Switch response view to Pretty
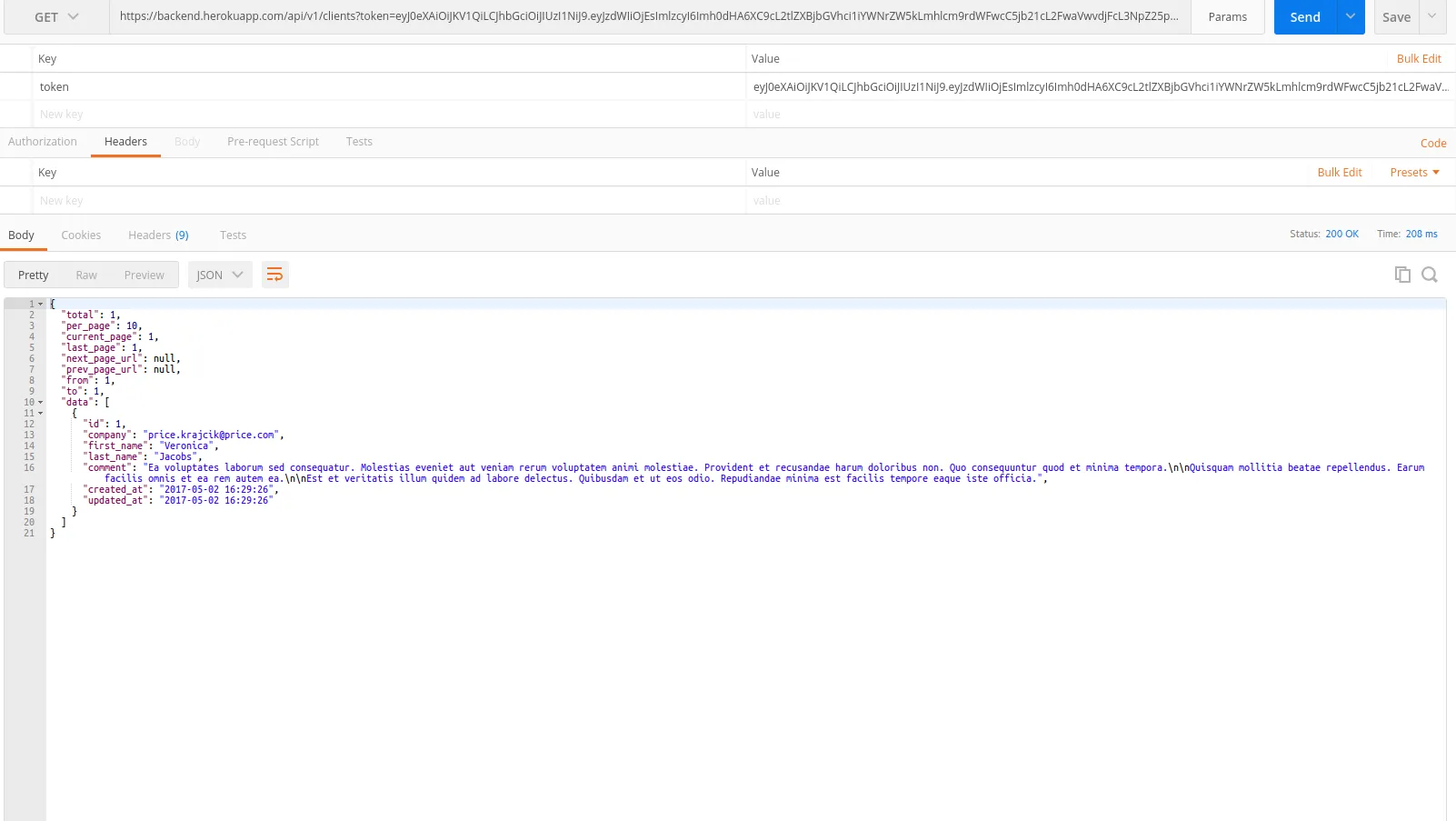 point(33,275)
